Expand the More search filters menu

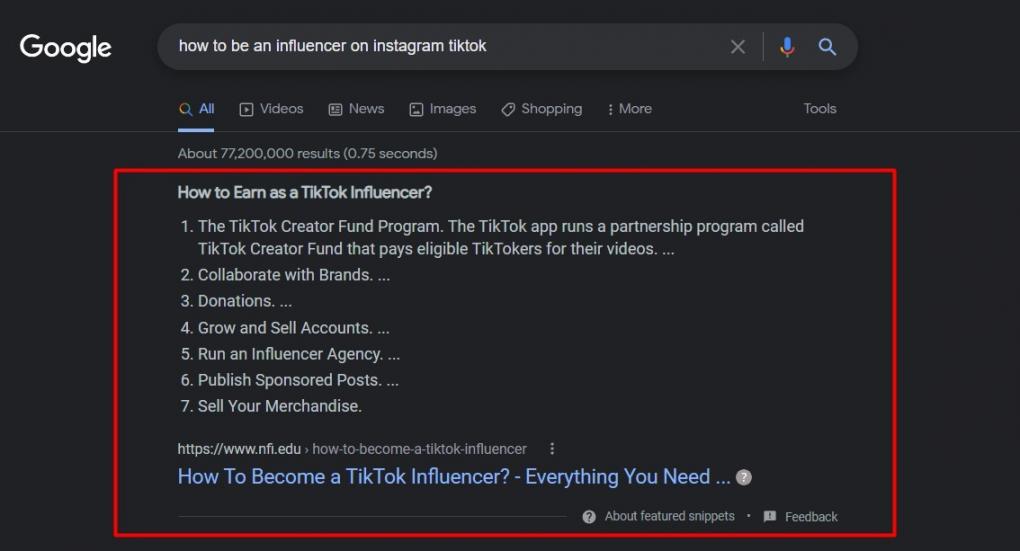tap(630, 109)
